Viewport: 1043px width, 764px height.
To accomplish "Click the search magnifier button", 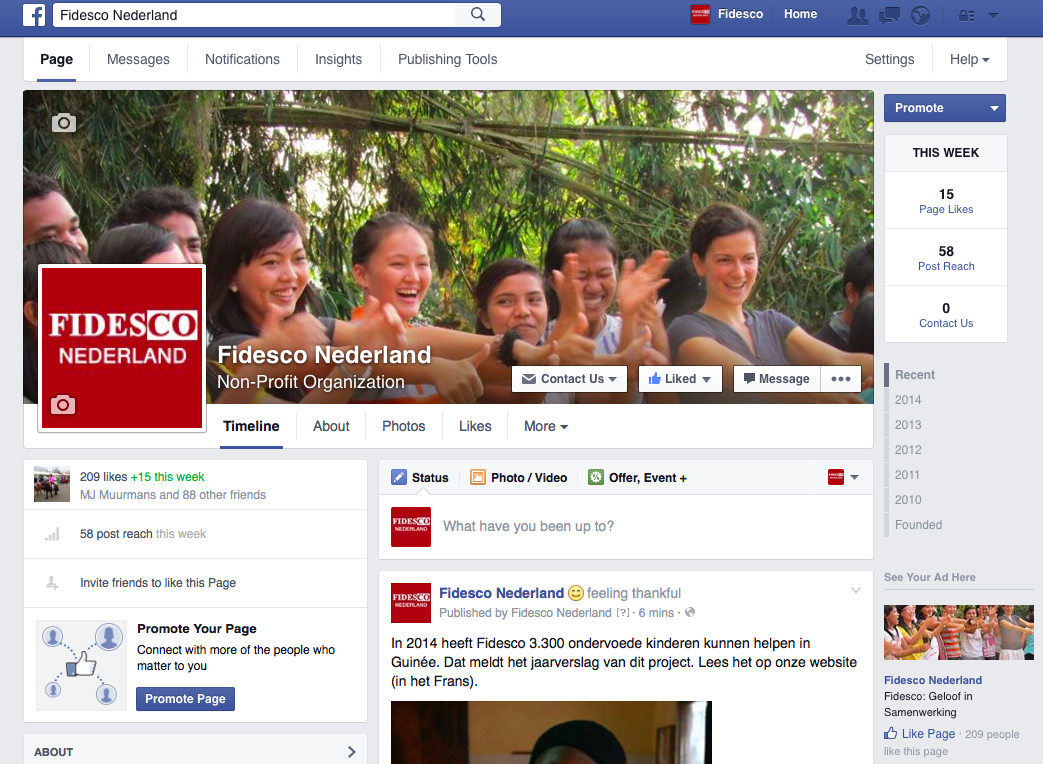I will [x=478, y=15].
